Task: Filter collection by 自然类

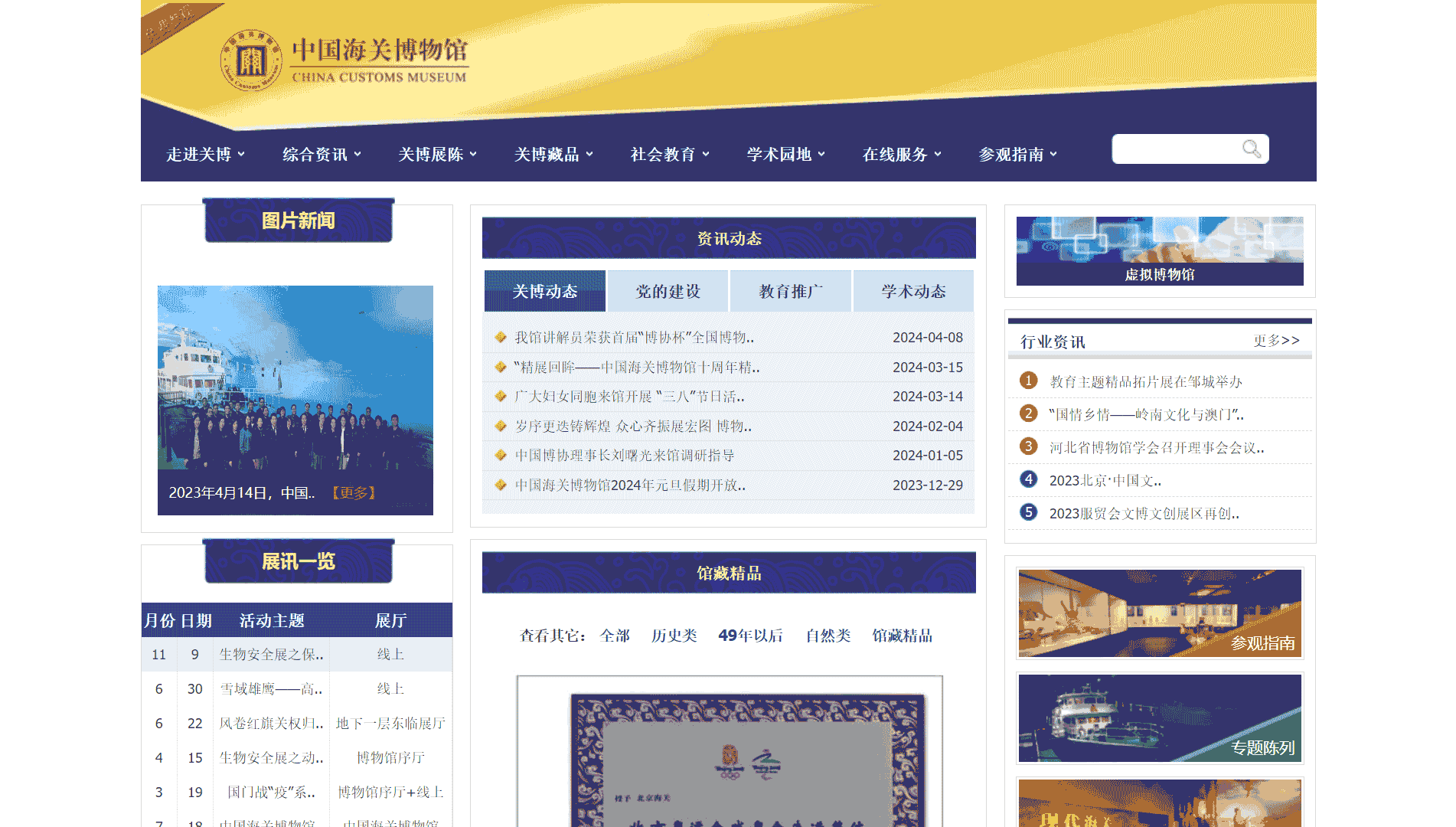Action: click(x=828, y=636)
